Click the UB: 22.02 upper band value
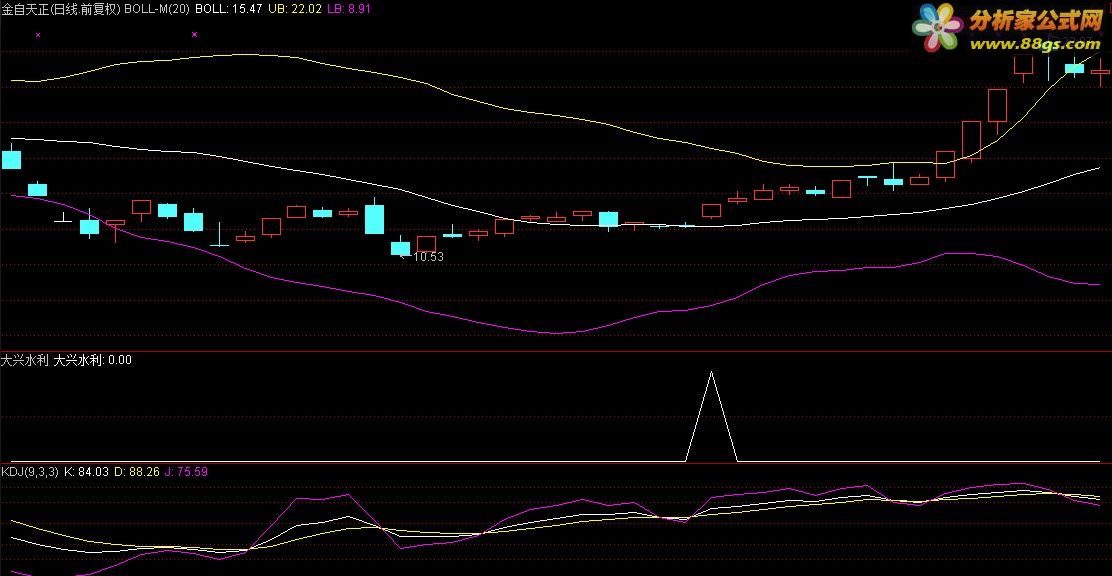 (x=294, y=9)
